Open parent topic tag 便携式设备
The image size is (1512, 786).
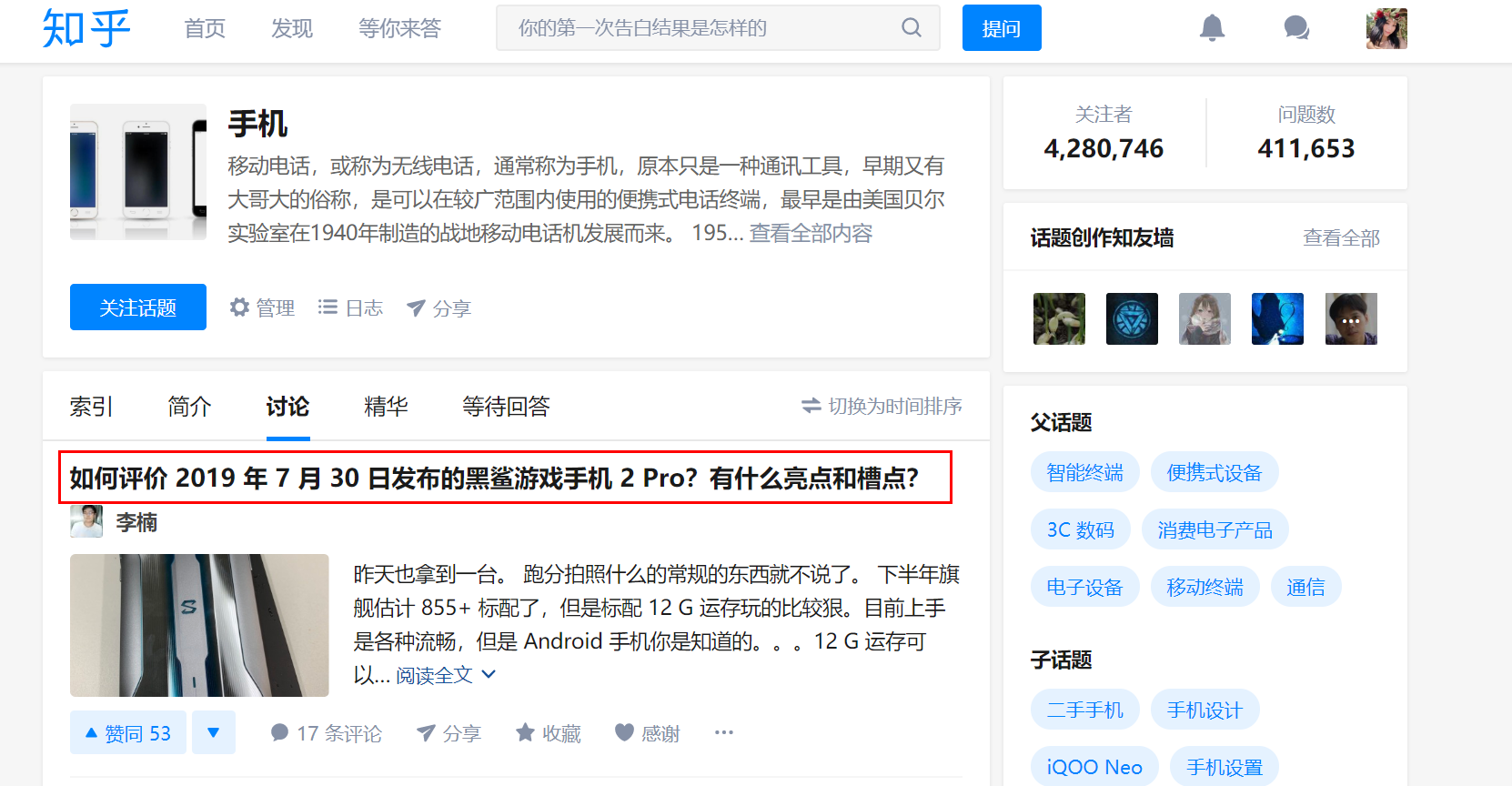click(x=1215, y=472)
